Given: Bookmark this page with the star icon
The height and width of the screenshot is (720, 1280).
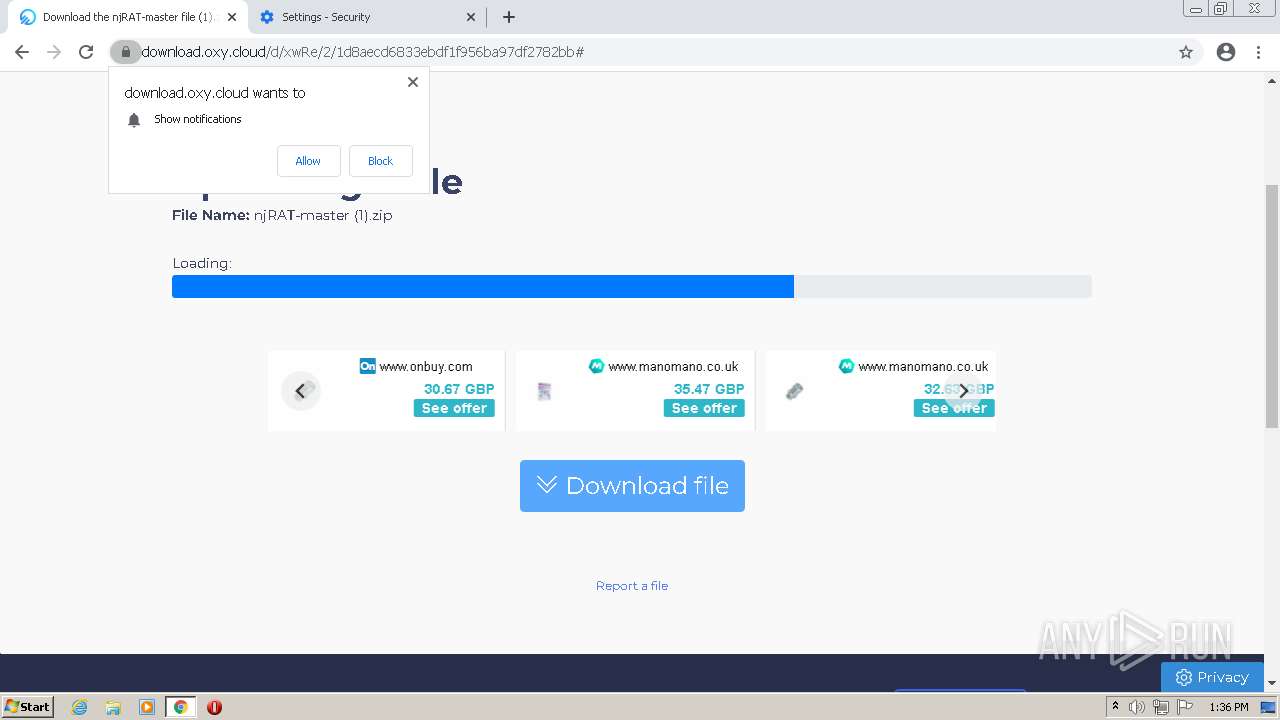Looking at the screenshot, I should [1186, 52].
